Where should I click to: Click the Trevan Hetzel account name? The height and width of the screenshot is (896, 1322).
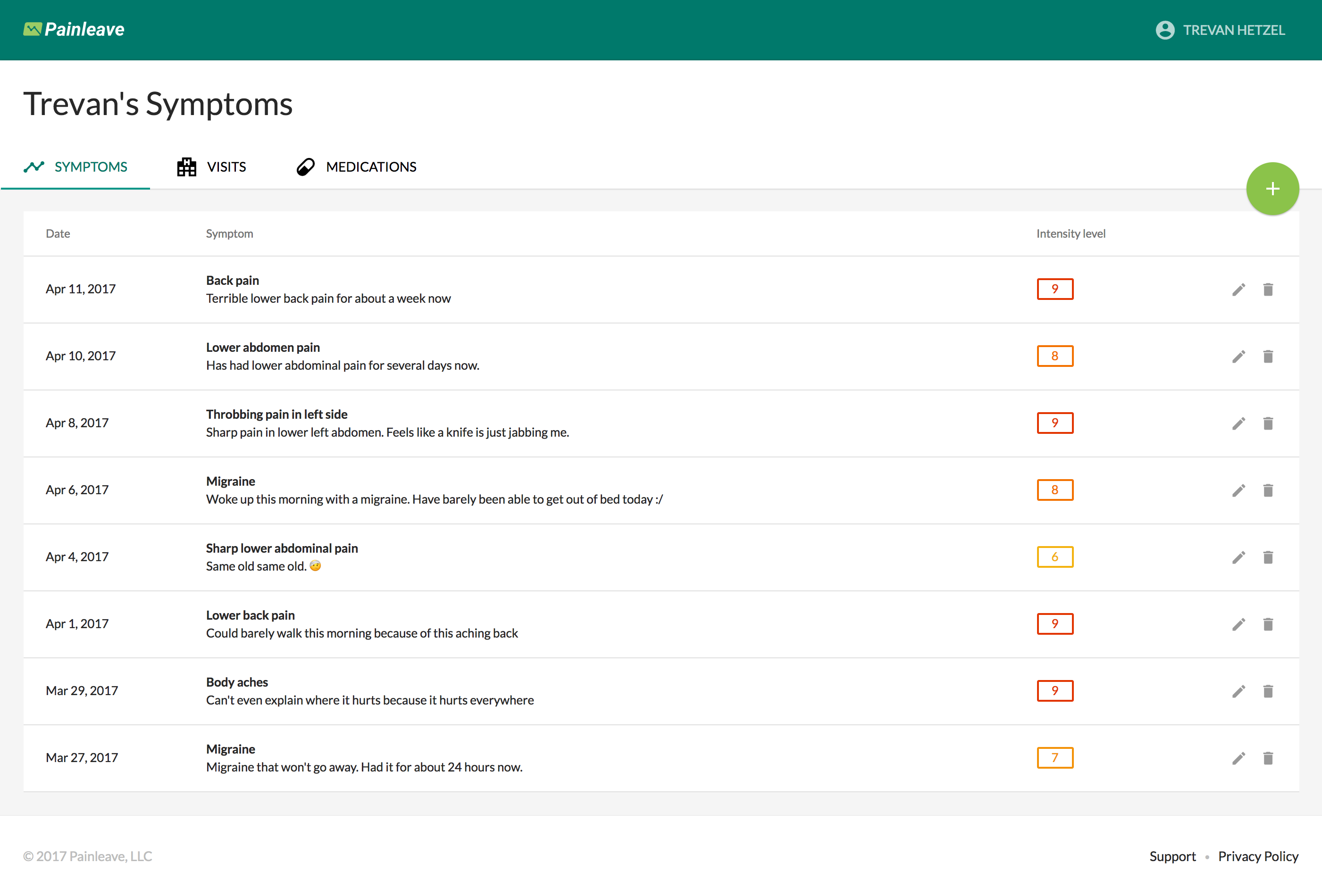tap(1233, 30)
